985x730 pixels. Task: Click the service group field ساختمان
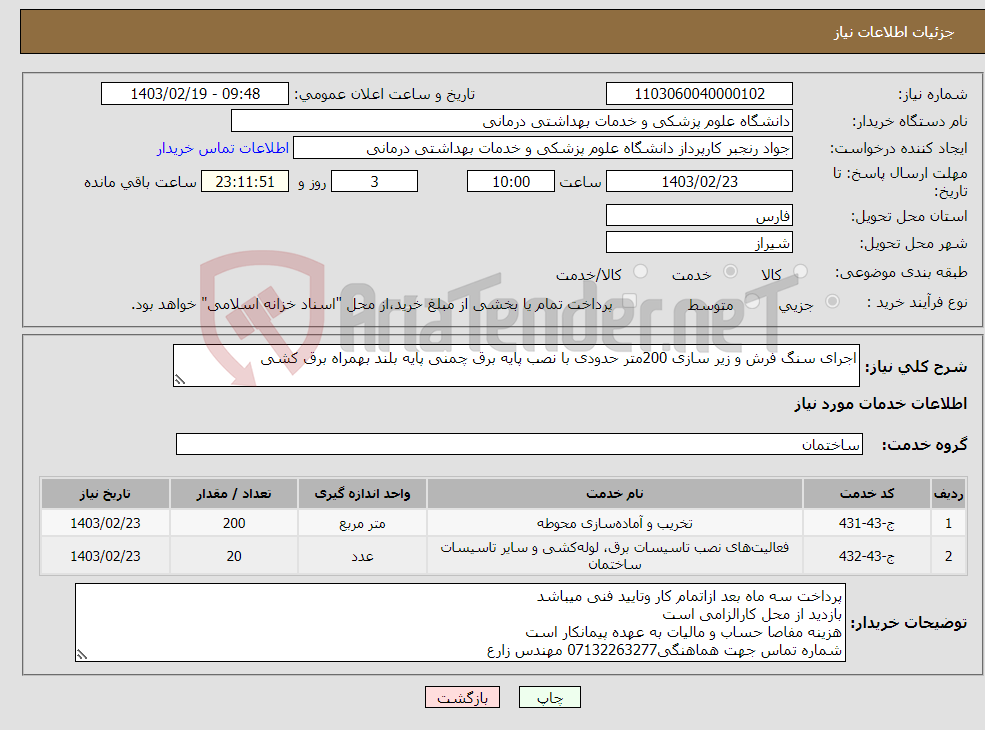click(x=520, y=444)
